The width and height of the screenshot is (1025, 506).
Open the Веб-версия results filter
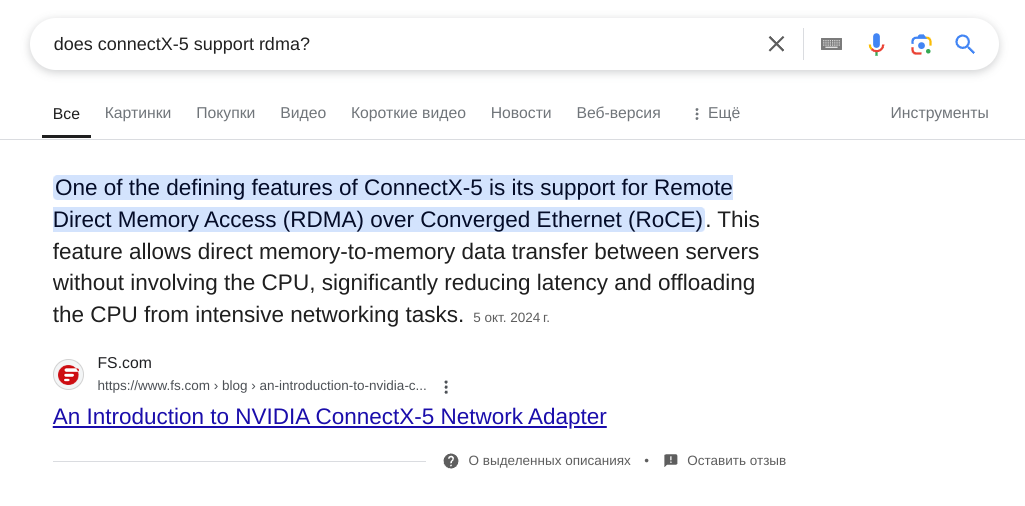click(x=618, y=113)
